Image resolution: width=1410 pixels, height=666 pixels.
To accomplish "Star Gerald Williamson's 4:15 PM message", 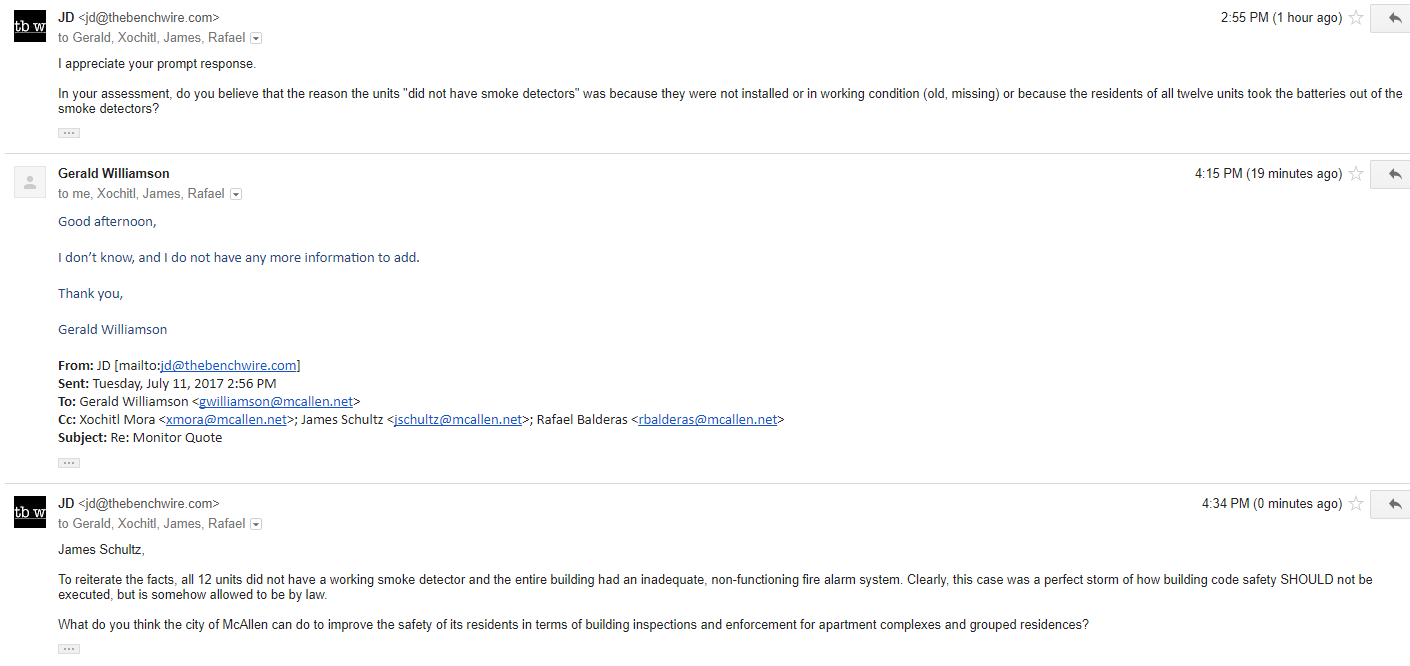I will pyautogui.click(x=1356, y=174).
